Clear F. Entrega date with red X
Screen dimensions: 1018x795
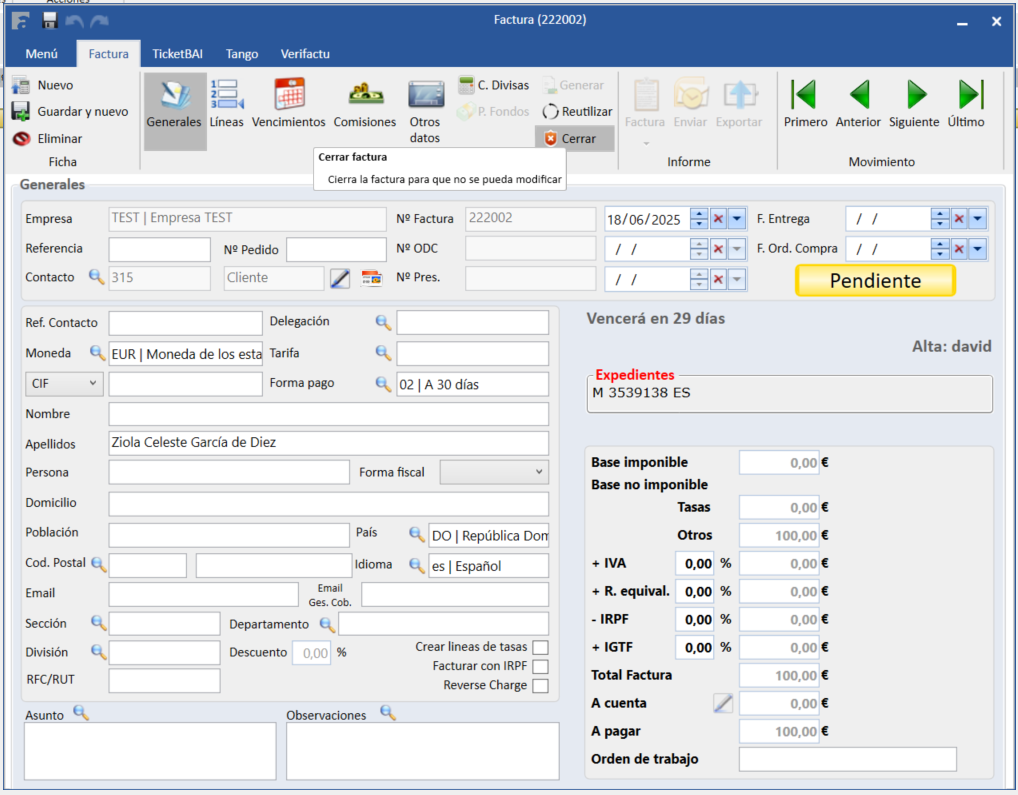point(959,219)
